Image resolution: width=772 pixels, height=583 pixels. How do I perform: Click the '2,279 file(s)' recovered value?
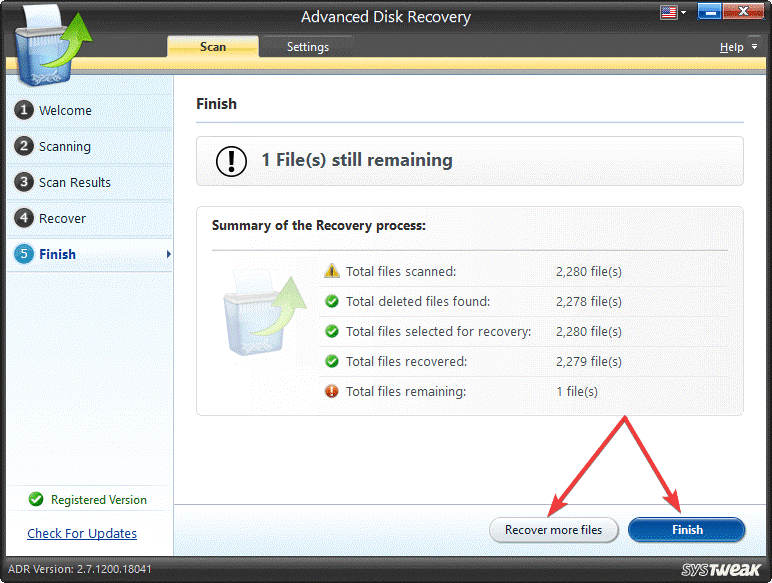(x=589, y=361)
